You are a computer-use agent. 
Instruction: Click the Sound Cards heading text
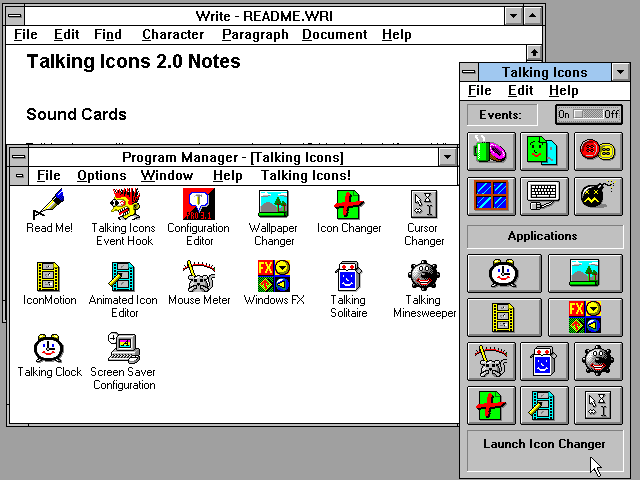coord(76,114)
